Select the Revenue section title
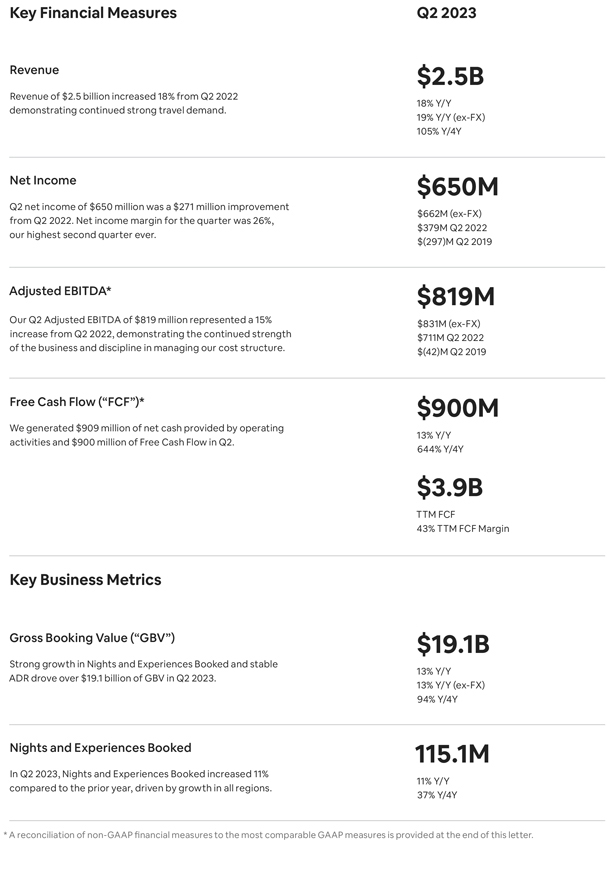 [34, 70]
